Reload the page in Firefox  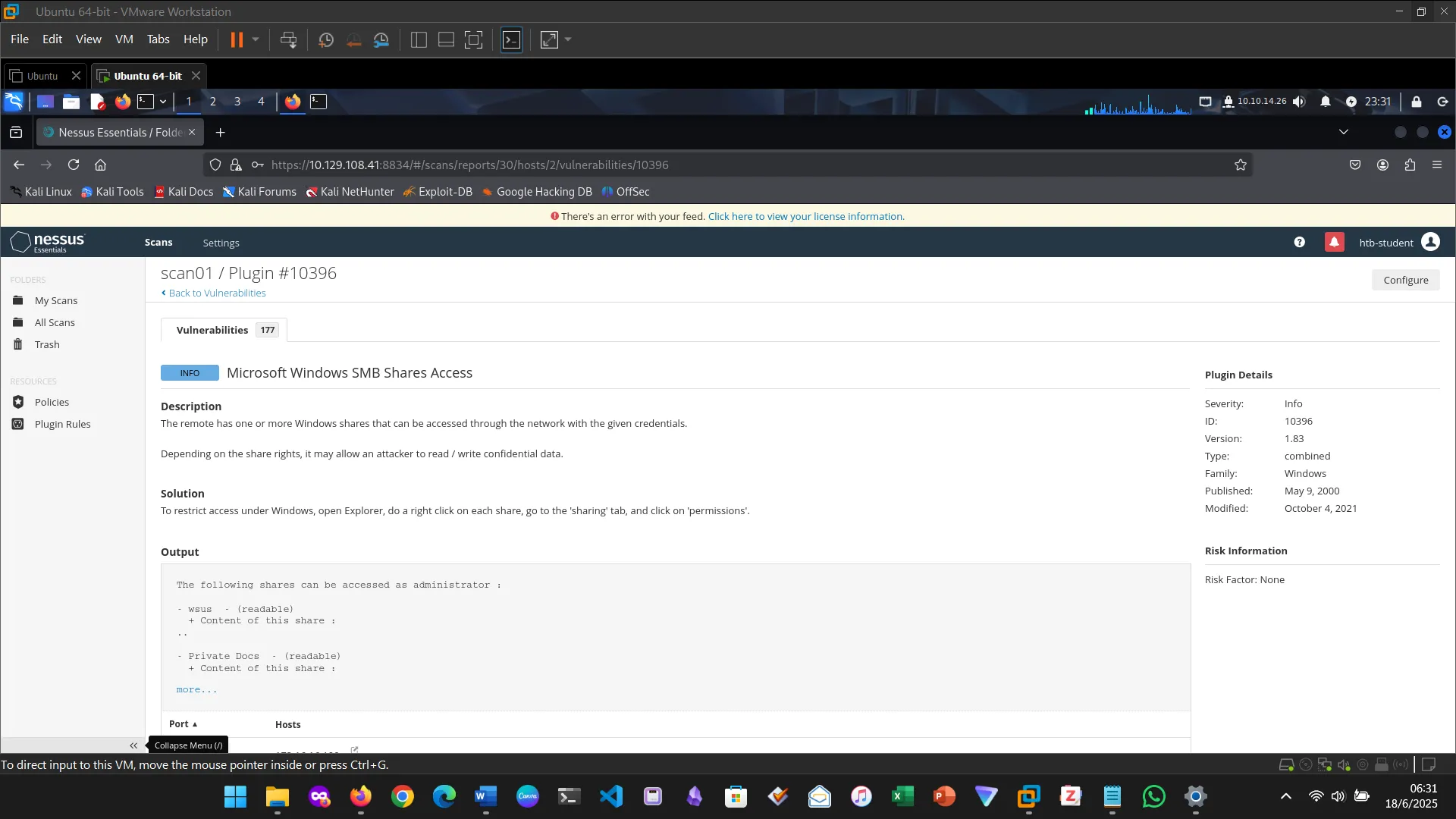point(74,165)
